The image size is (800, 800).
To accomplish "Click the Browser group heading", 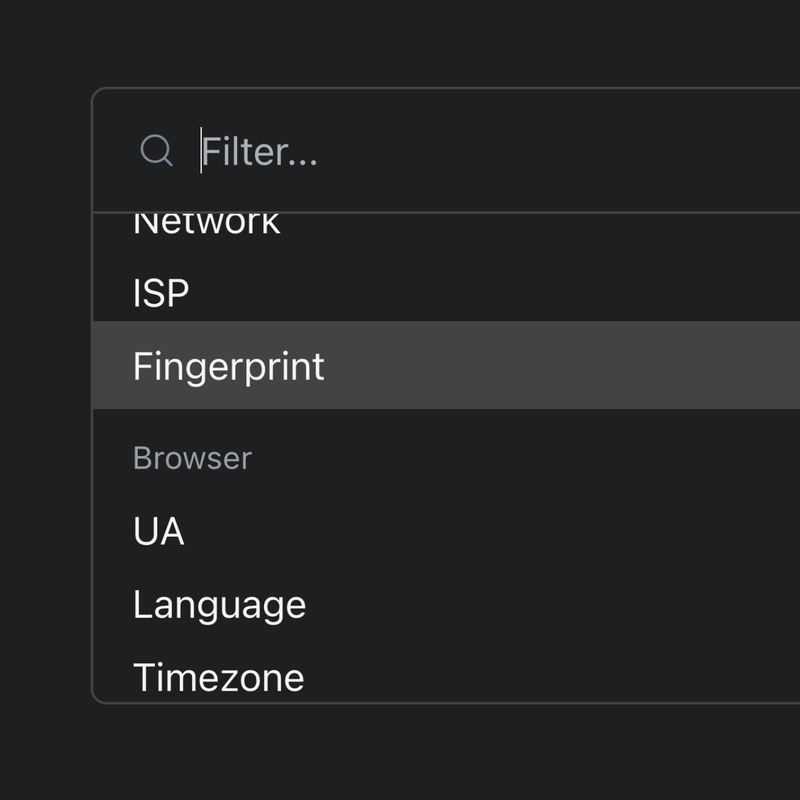I will tap(192, 458).
